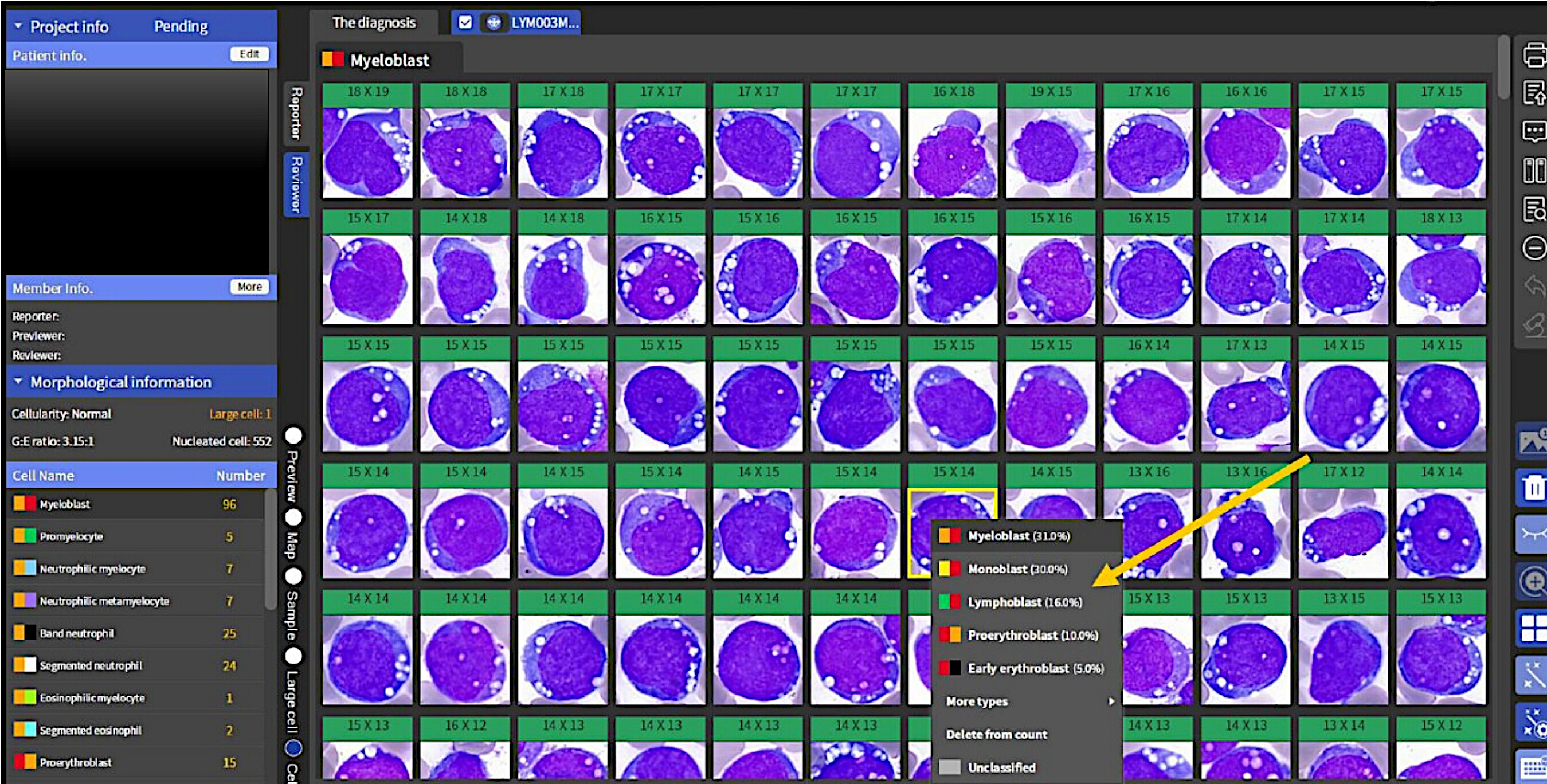Click the image gallery icon
1547x784 pixels.
[1533, 442]
